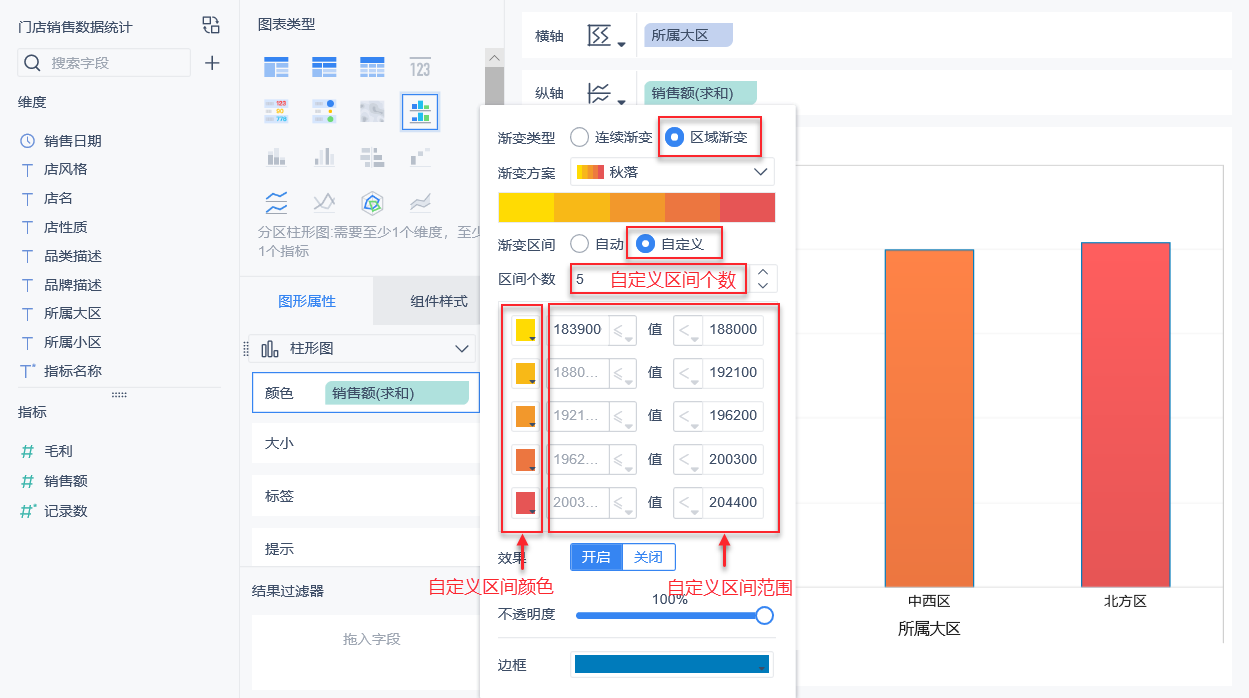The image size is (1249, 698).
Task: Select the colored-dots table chart type icon
Action: 324,111
